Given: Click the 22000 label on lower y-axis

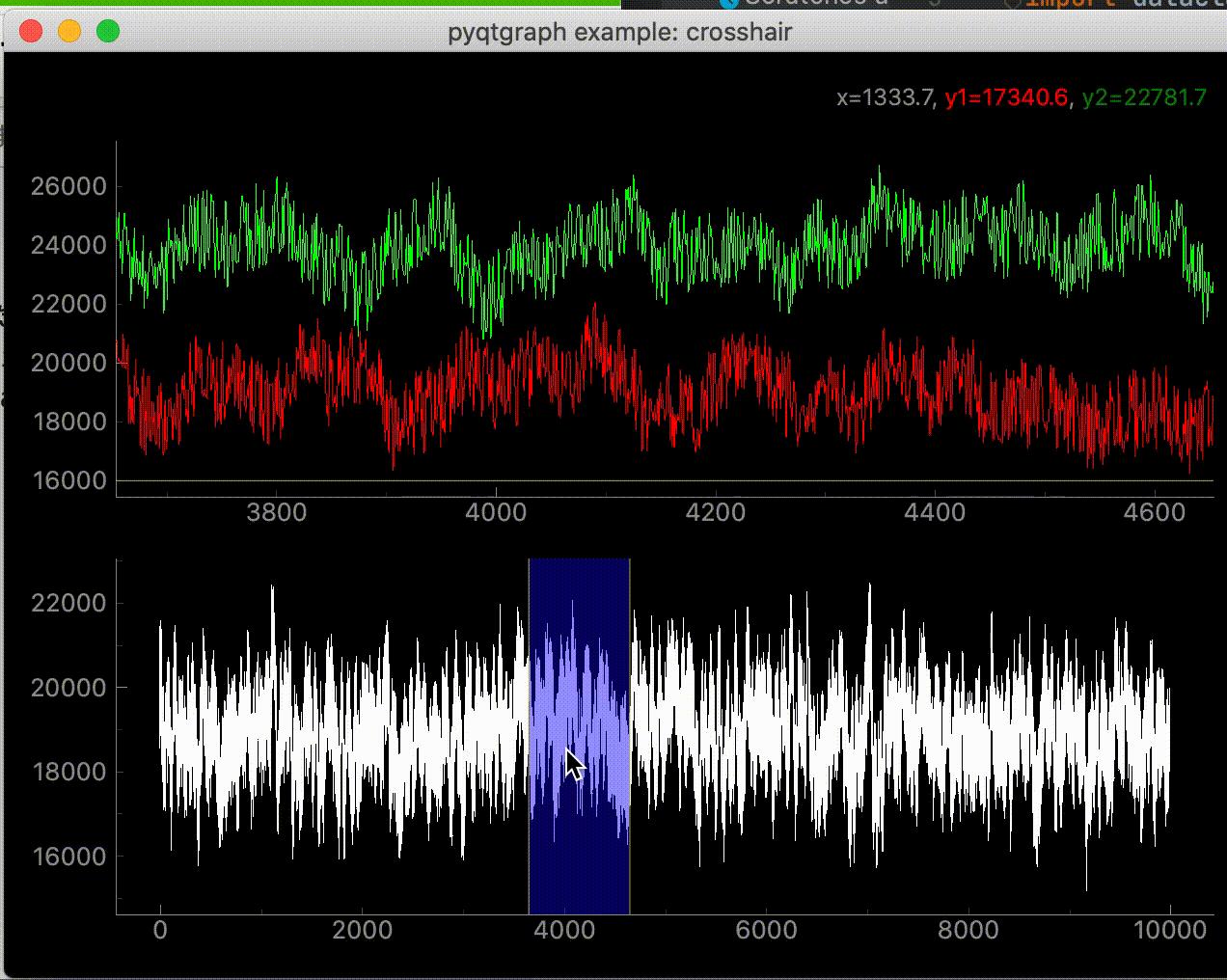Looking at the screenshot, I should 68,604.
